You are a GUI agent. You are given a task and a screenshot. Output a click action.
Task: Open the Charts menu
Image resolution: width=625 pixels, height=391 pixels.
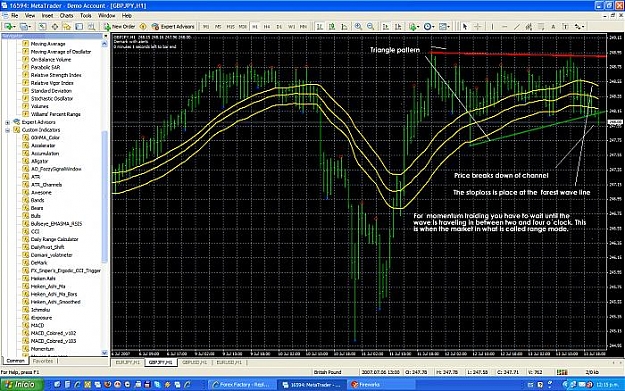(x=67, y=16)
